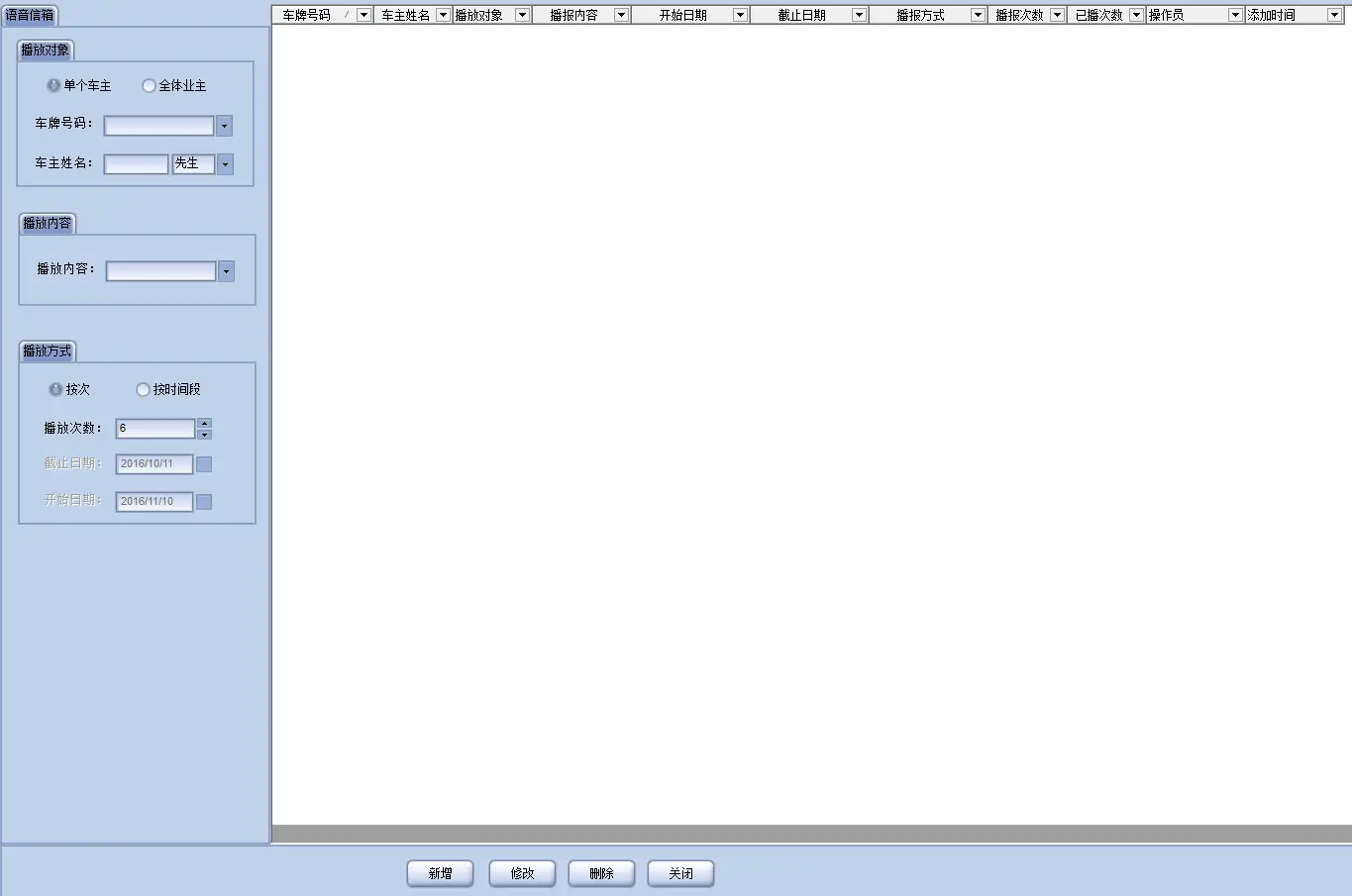
Task: Click into the 车主姓名 text field
Action: 136,164
